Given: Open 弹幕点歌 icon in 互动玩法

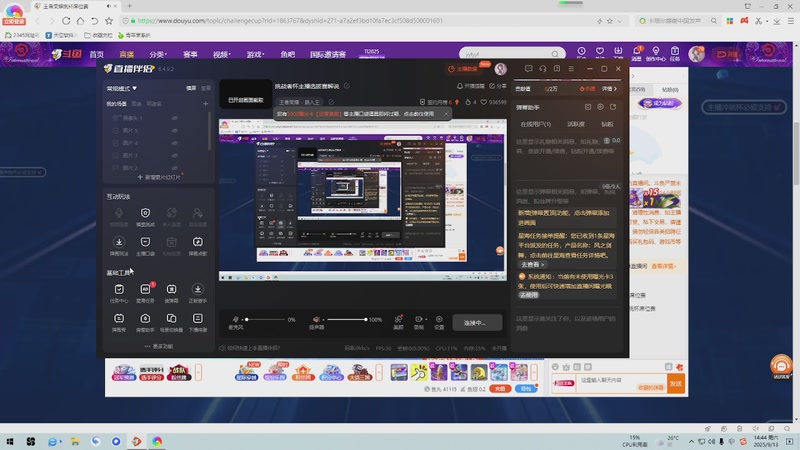Looking at the screenshot, I should [197, 242].
